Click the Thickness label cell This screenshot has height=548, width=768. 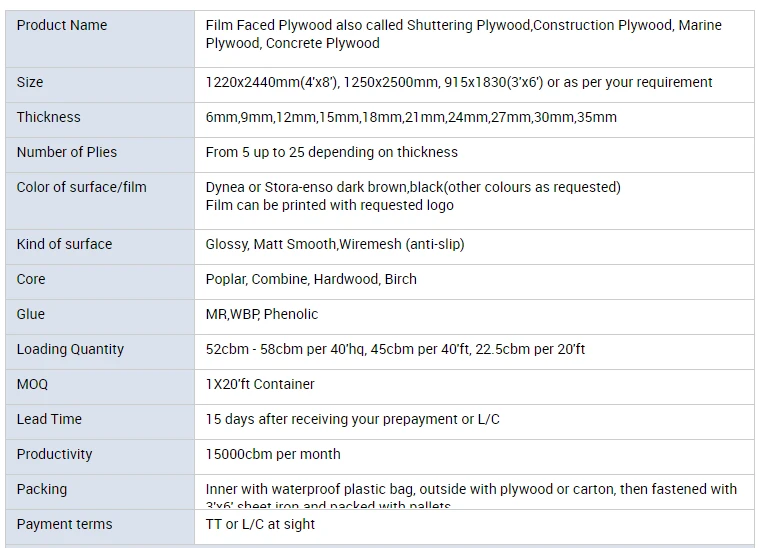coord(100,120)
